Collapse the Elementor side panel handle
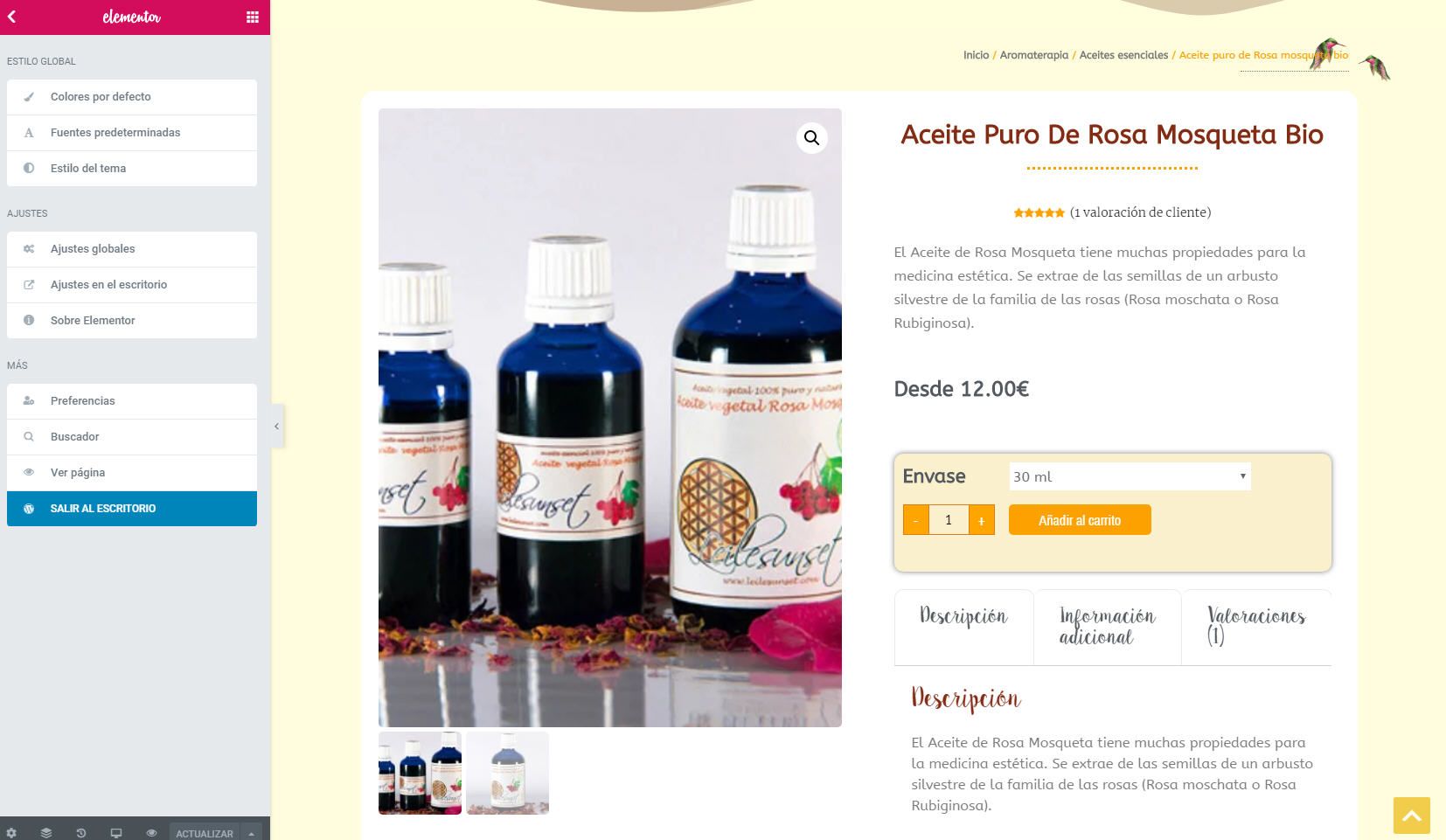Image resolution: width=1446 pixels, height=840 pixels. pos(277,427)
